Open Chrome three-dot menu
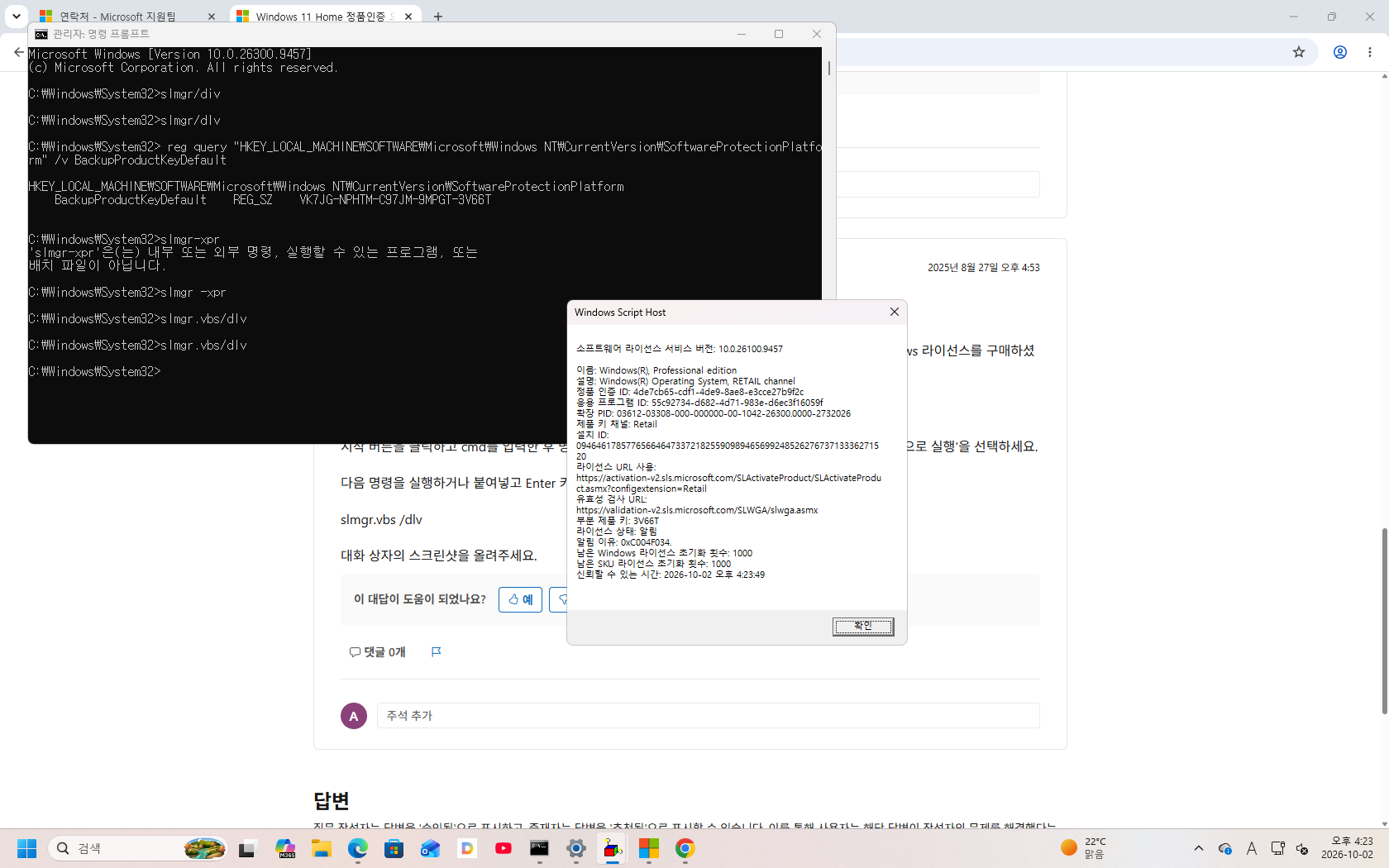 pyautogui.click(x=1370, y=52)
